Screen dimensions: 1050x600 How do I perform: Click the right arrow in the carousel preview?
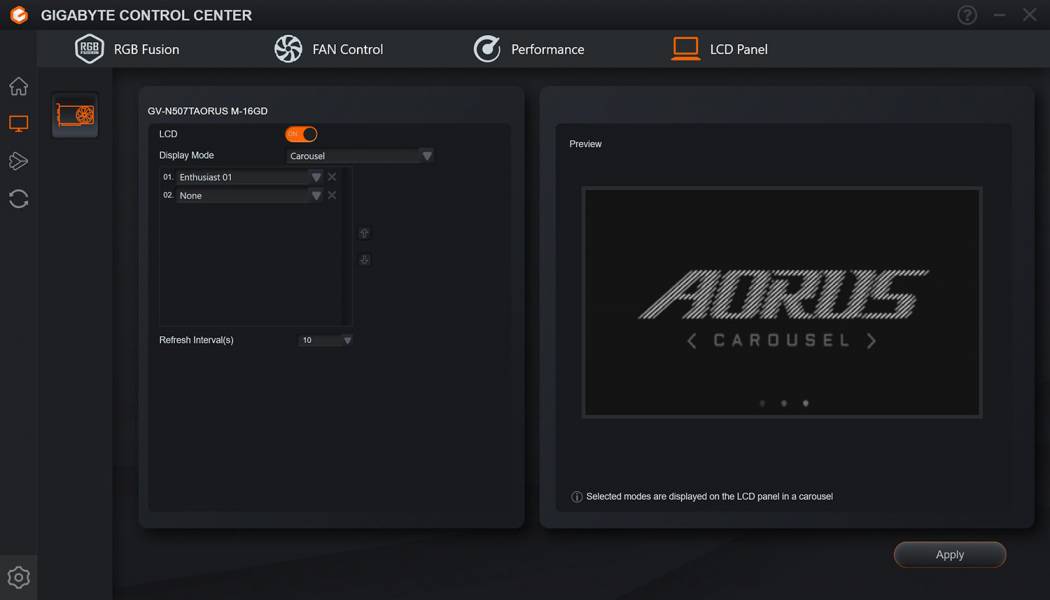pyautogui.click(x=871, y=341)
